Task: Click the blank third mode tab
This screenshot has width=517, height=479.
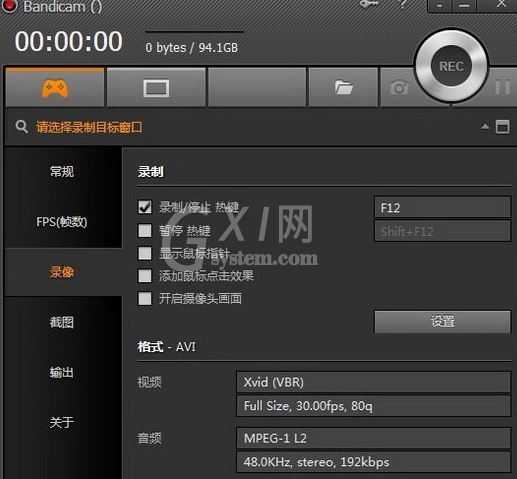Action: click(257, 88)
